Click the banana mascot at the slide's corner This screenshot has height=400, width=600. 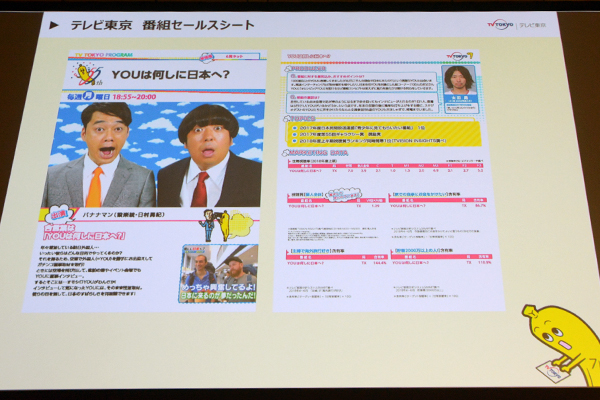561,344
